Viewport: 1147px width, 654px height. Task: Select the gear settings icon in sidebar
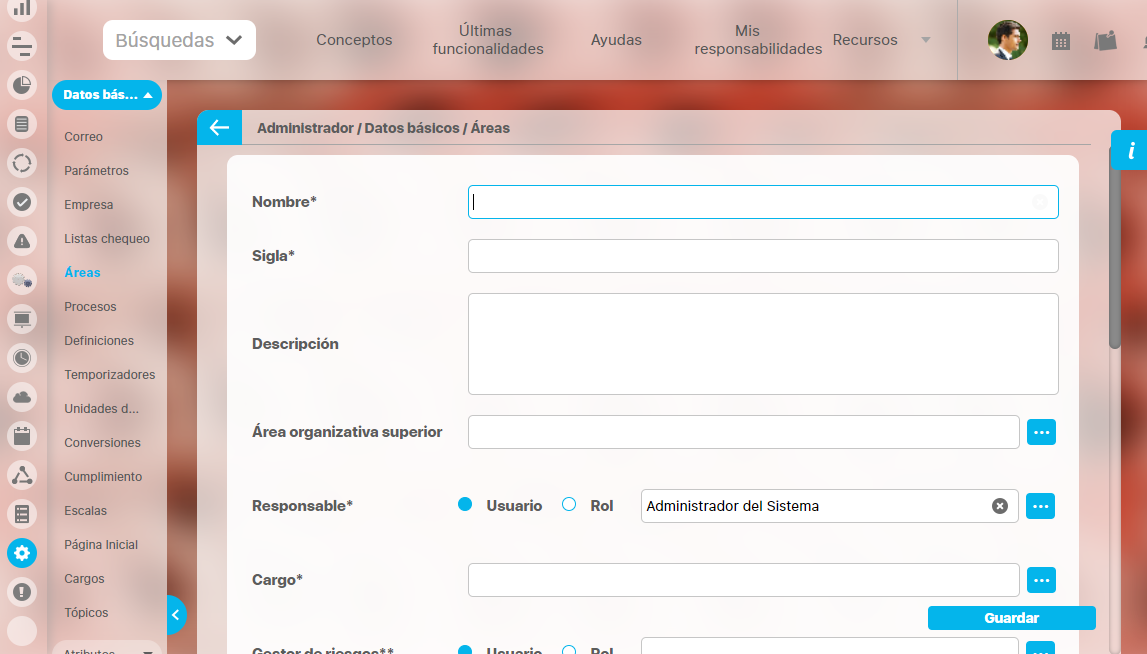tap(22, 553)
